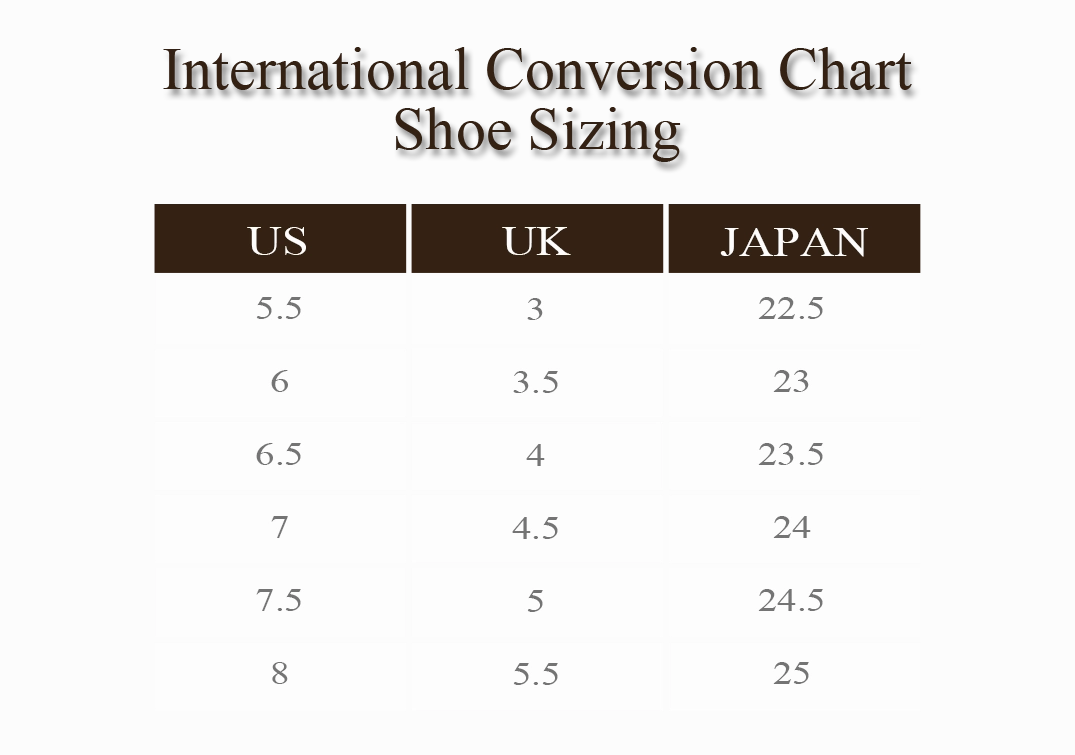The height and width of the screenshot is (755, 1075).
Task: Click the US column header
Action: tap(279, 240)
